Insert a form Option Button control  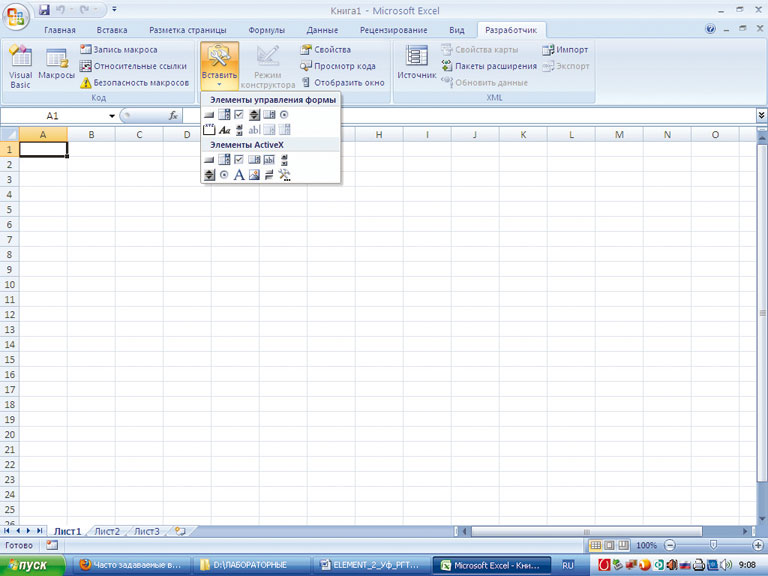[285, 115]
